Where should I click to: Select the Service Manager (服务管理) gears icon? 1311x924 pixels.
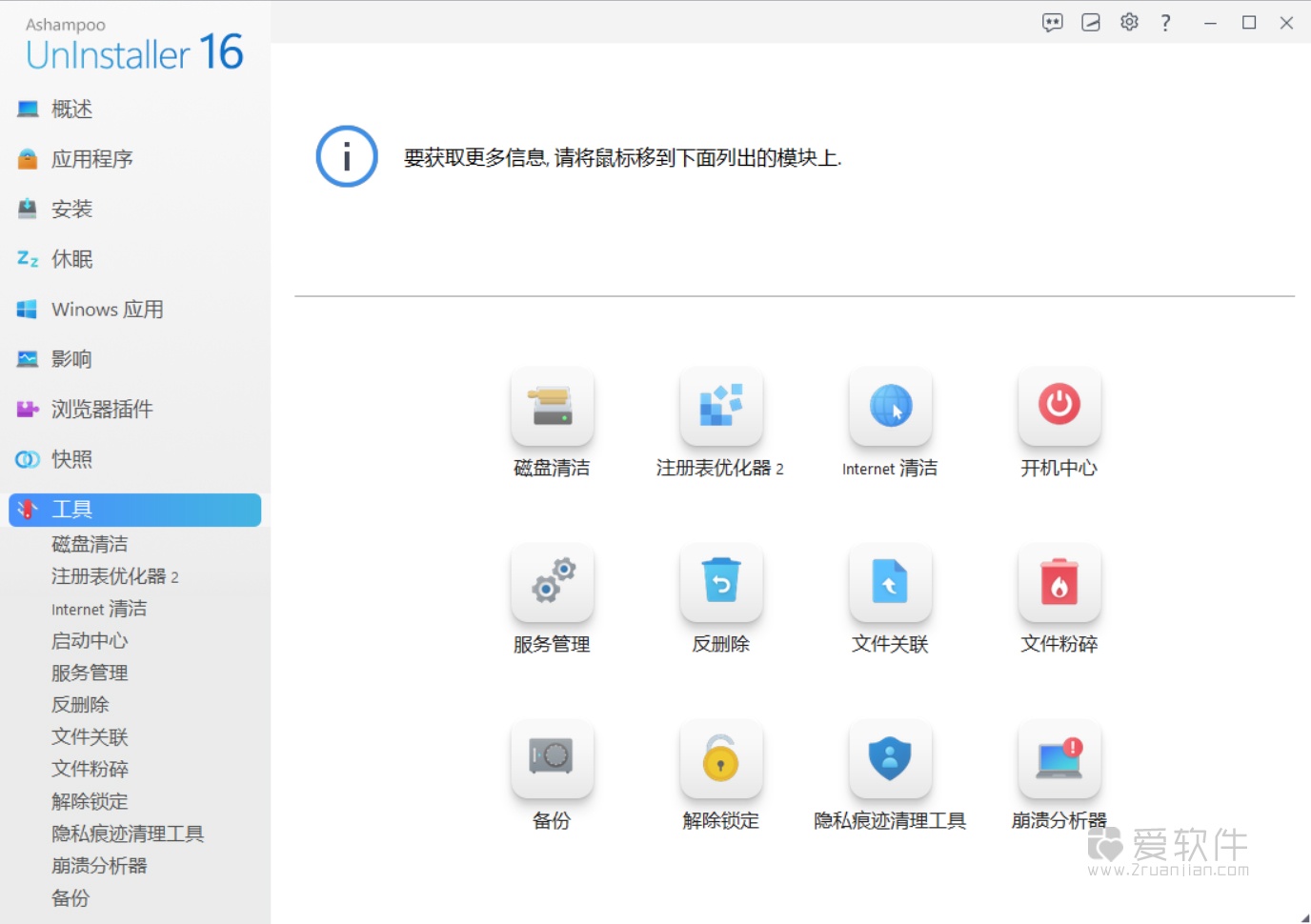pyautogui.click(x=552, y=583)
